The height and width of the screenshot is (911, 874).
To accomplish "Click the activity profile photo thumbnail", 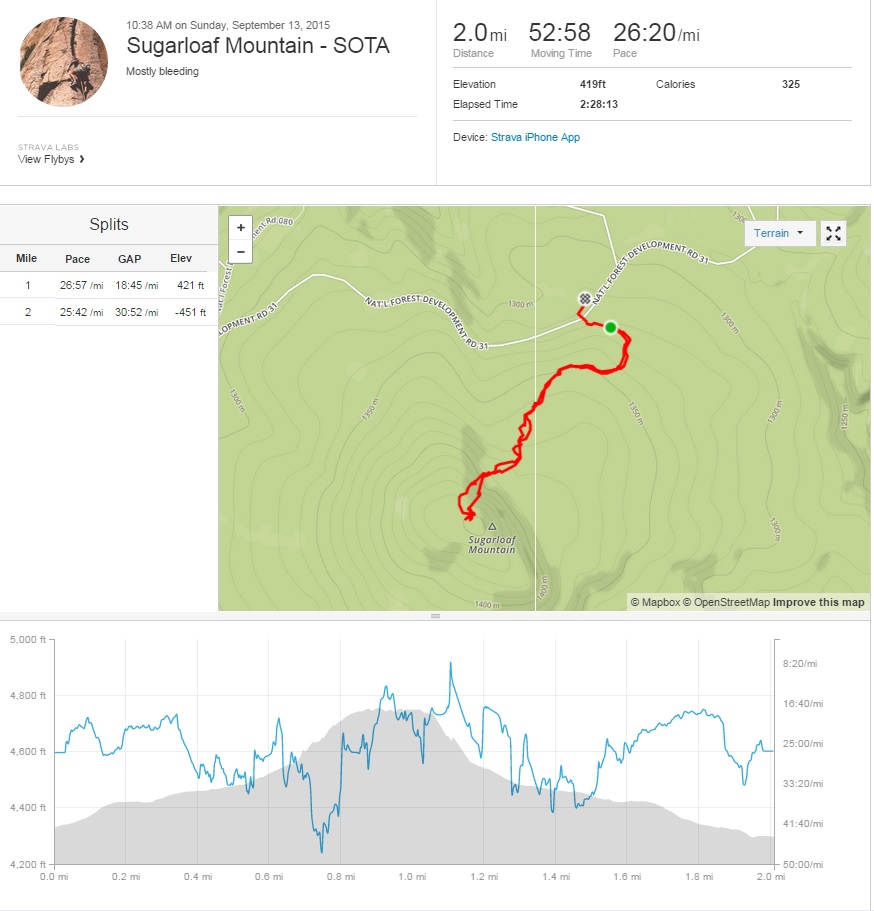I will coord(63,61).
